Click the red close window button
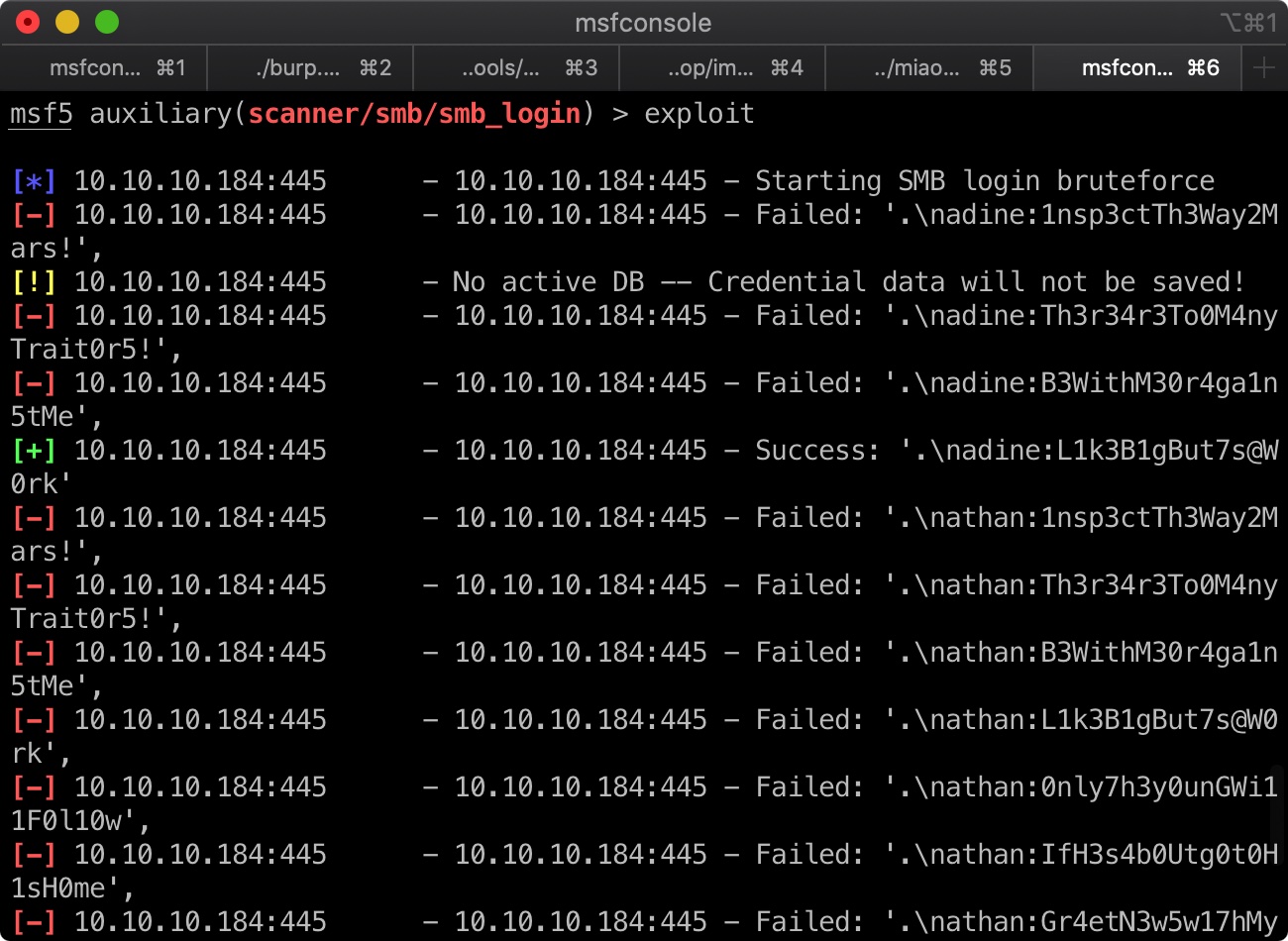This screenshot has height=941, width=1288. (x=28, y=22)
